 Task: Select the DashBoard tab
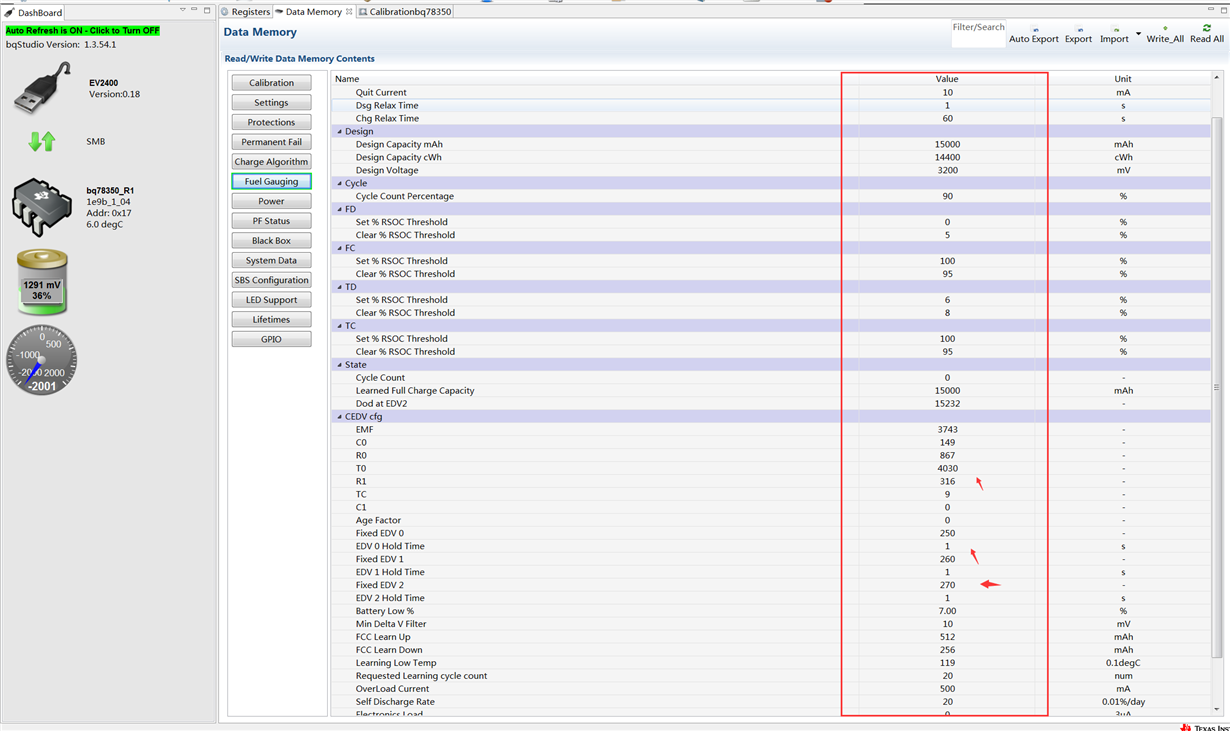click(x=33, y=13)
